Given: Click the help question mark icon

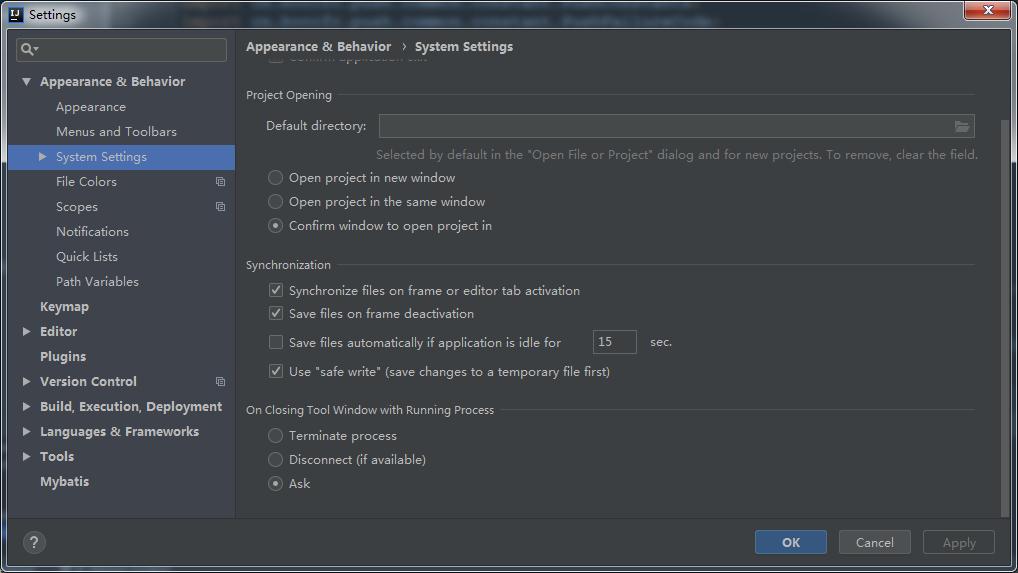Looking at the screenshot, I should pos(34,542).
